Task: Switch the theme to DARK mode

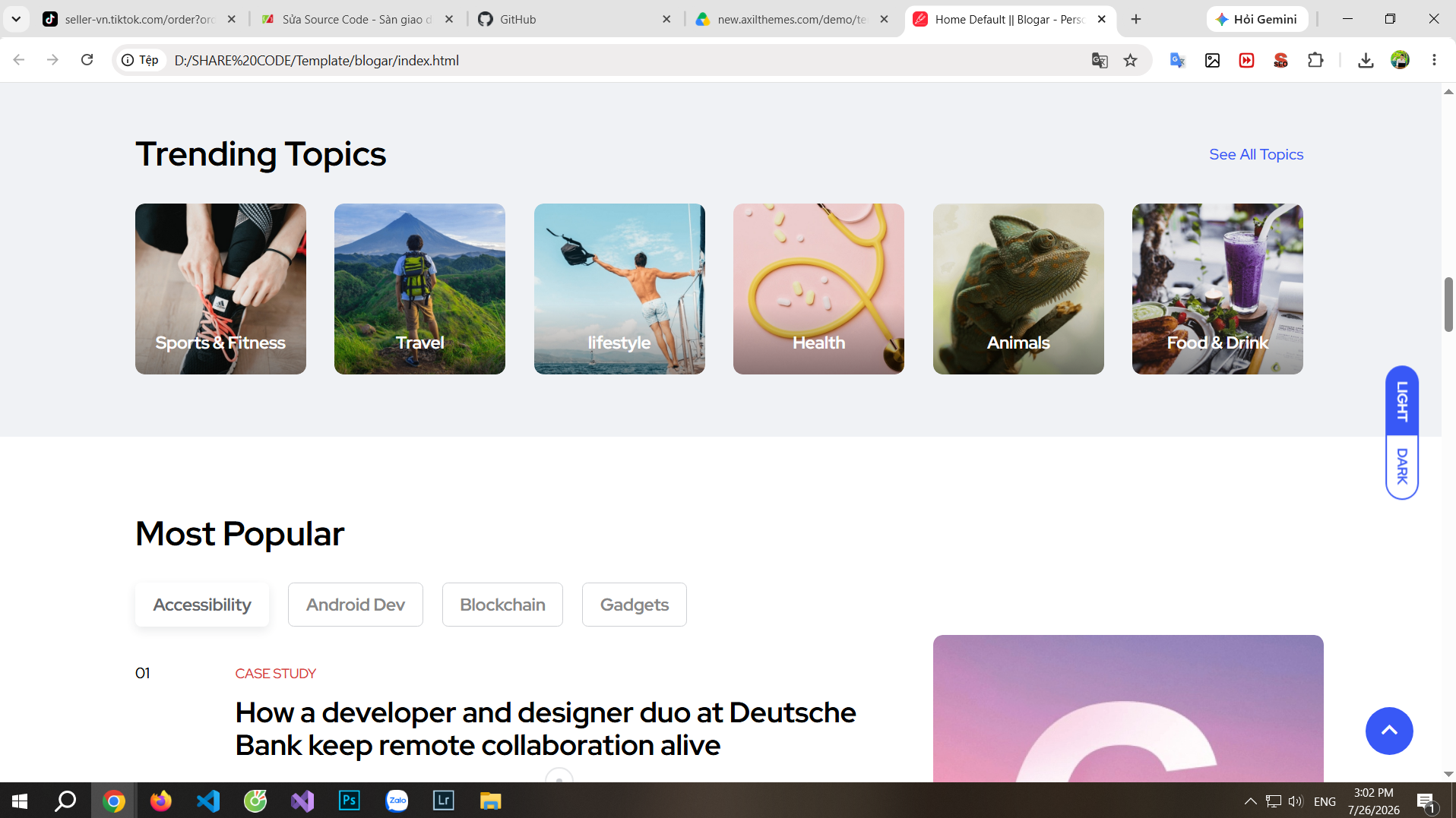Action: tap(1402, 466)
